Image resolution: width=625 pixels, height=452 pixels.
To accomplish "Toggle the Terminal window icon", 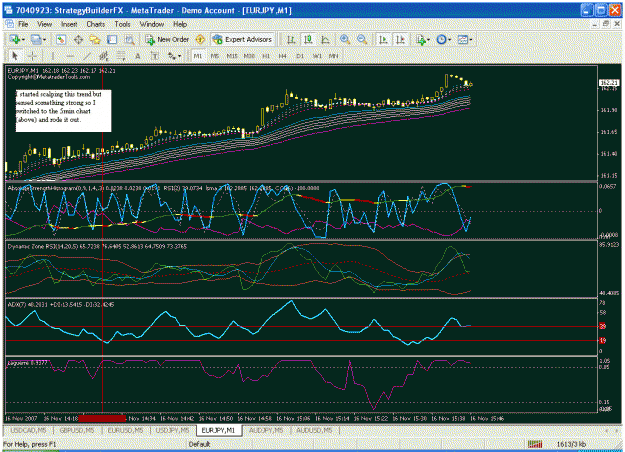I will pyautogui.click(x=112, y=39).
